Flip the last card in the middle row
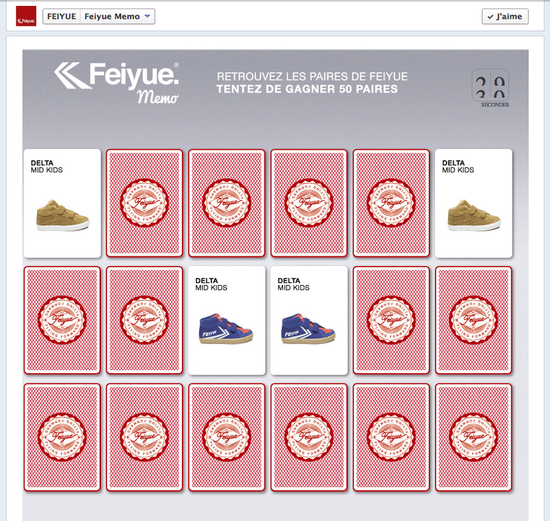 pos(474,320)
